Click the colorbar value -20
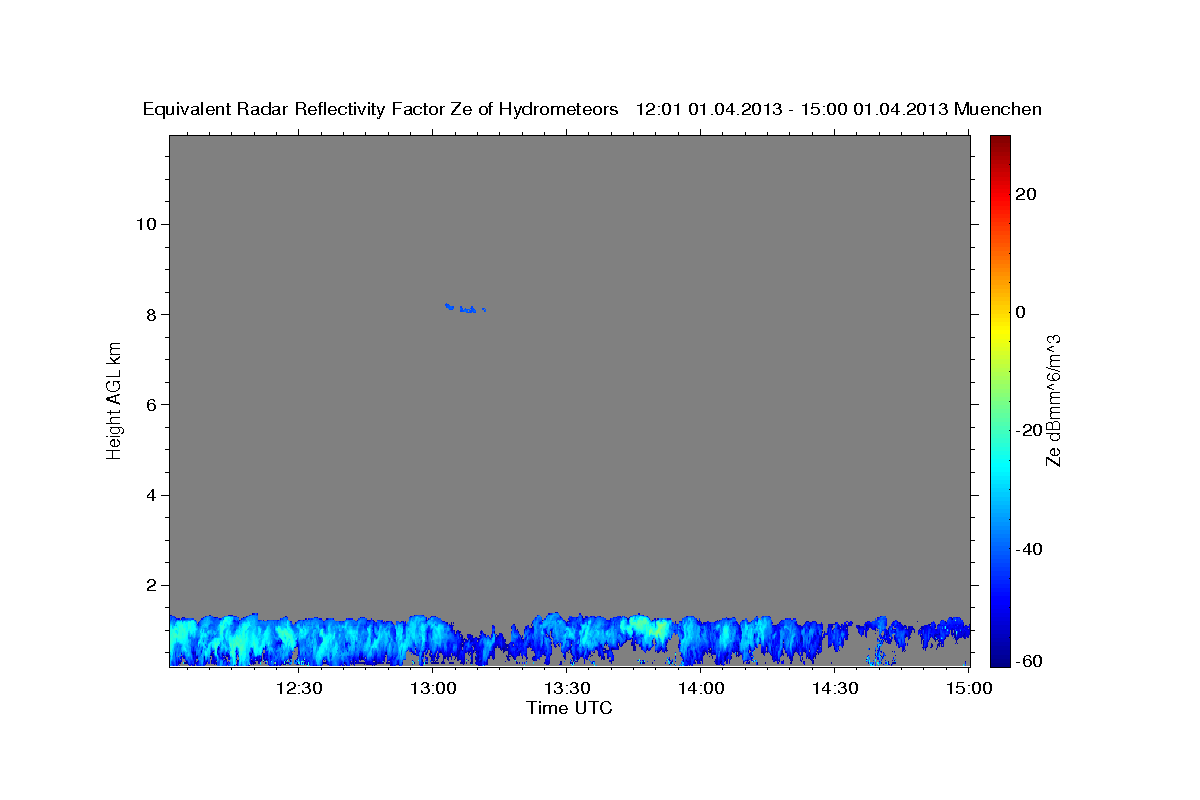Screen dimensions: 1200x800 tap(1030, 430)
